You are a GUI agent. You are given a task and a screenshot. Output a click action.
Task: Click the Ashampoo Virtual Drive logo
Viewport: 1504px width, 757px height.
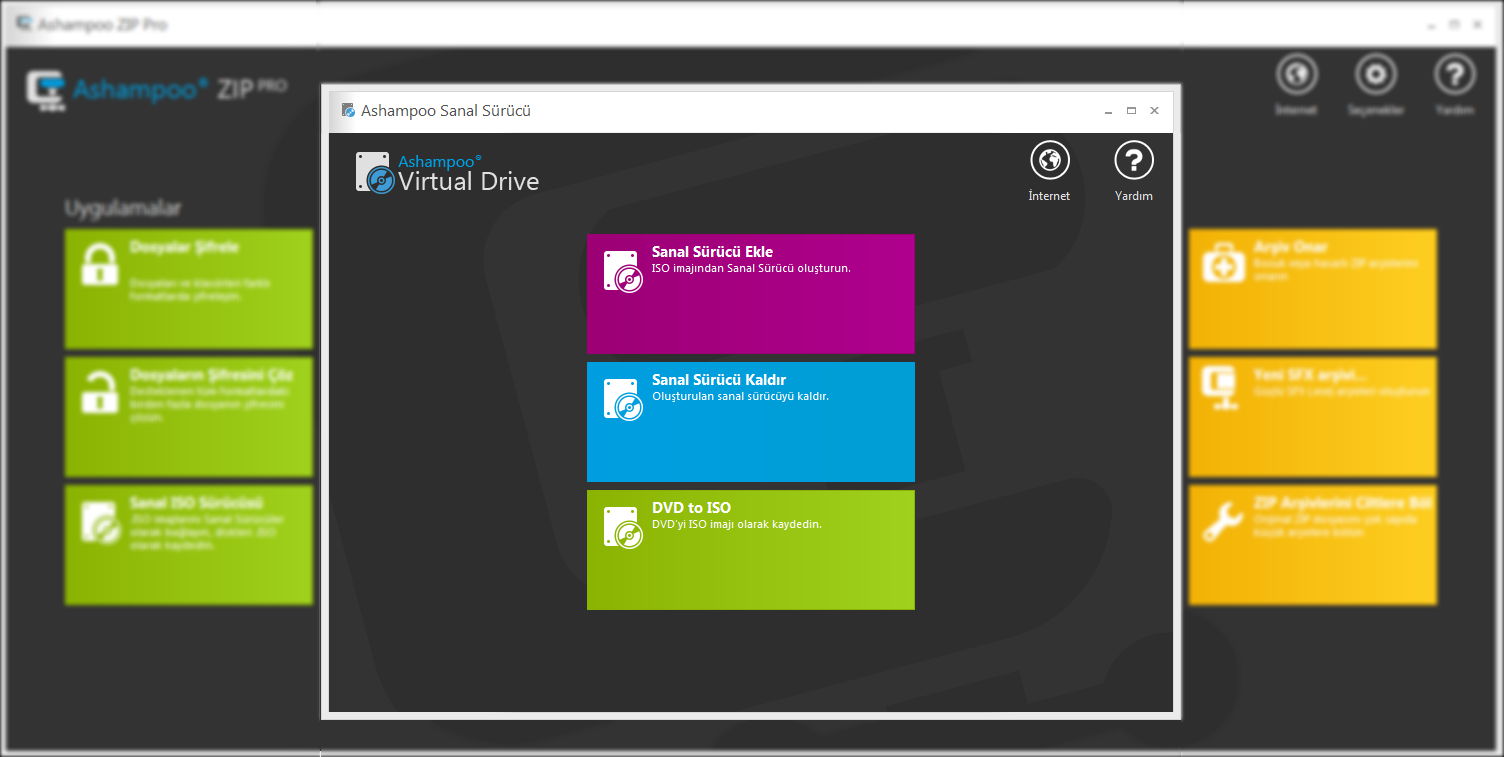pos(448,173)
